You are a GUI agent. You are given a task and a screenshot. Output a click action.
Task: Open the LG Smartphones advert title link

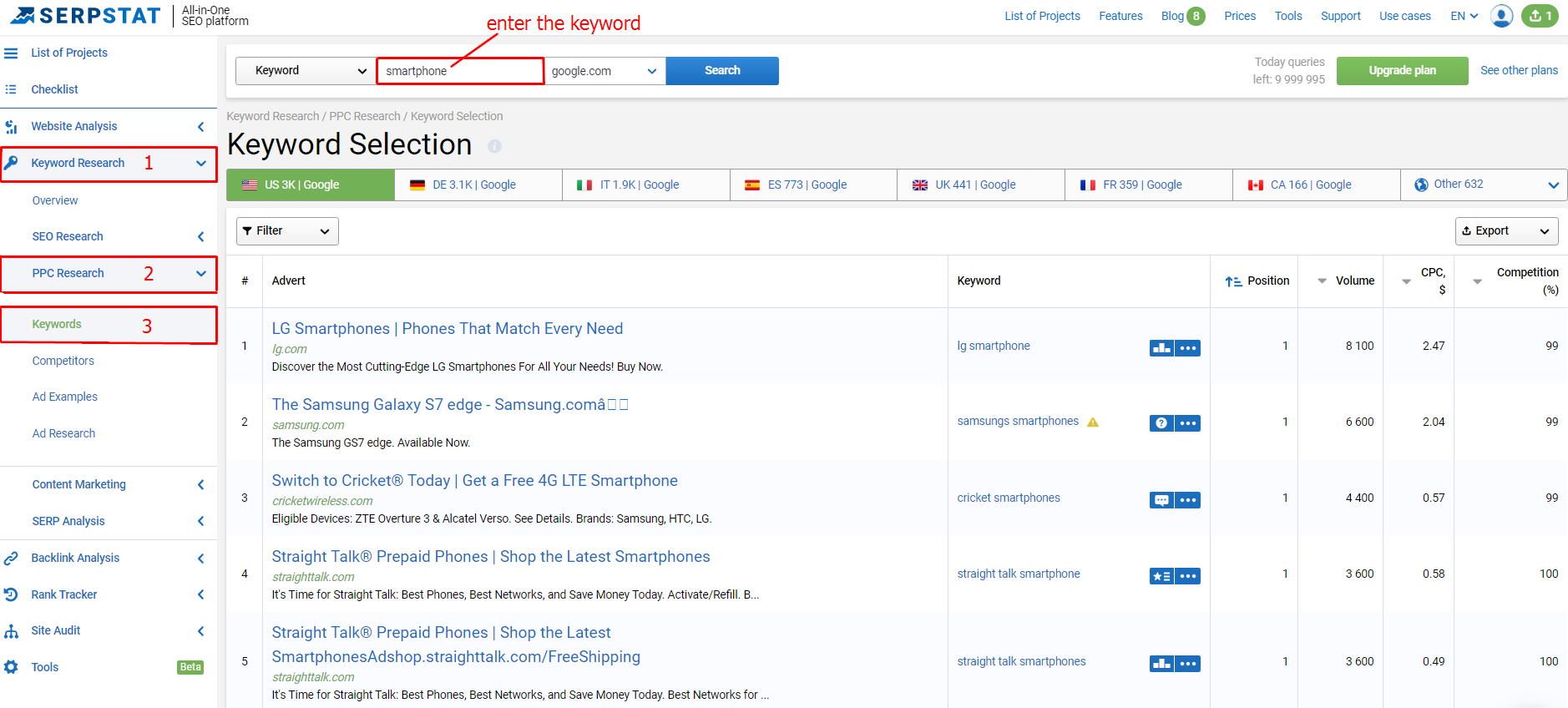tap(448, 329)
